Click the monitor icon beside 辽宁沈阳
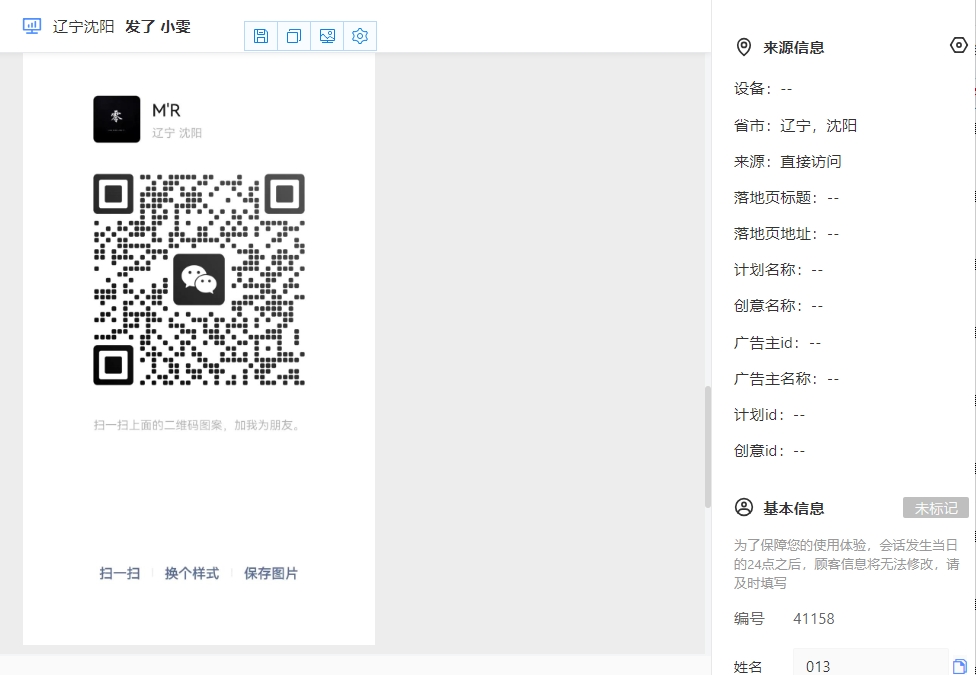 [32, 26]
